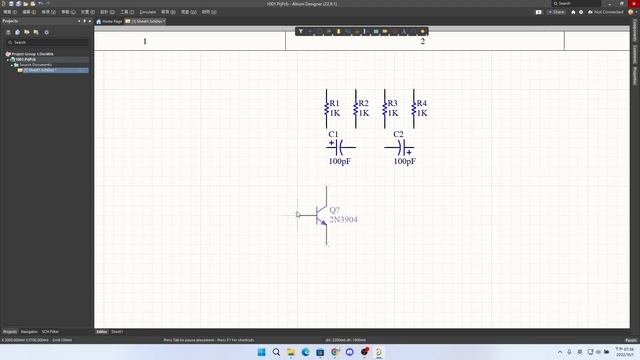Click the Save icon in title bar
The image size is (640, 360).
click(x=11, y=4)
